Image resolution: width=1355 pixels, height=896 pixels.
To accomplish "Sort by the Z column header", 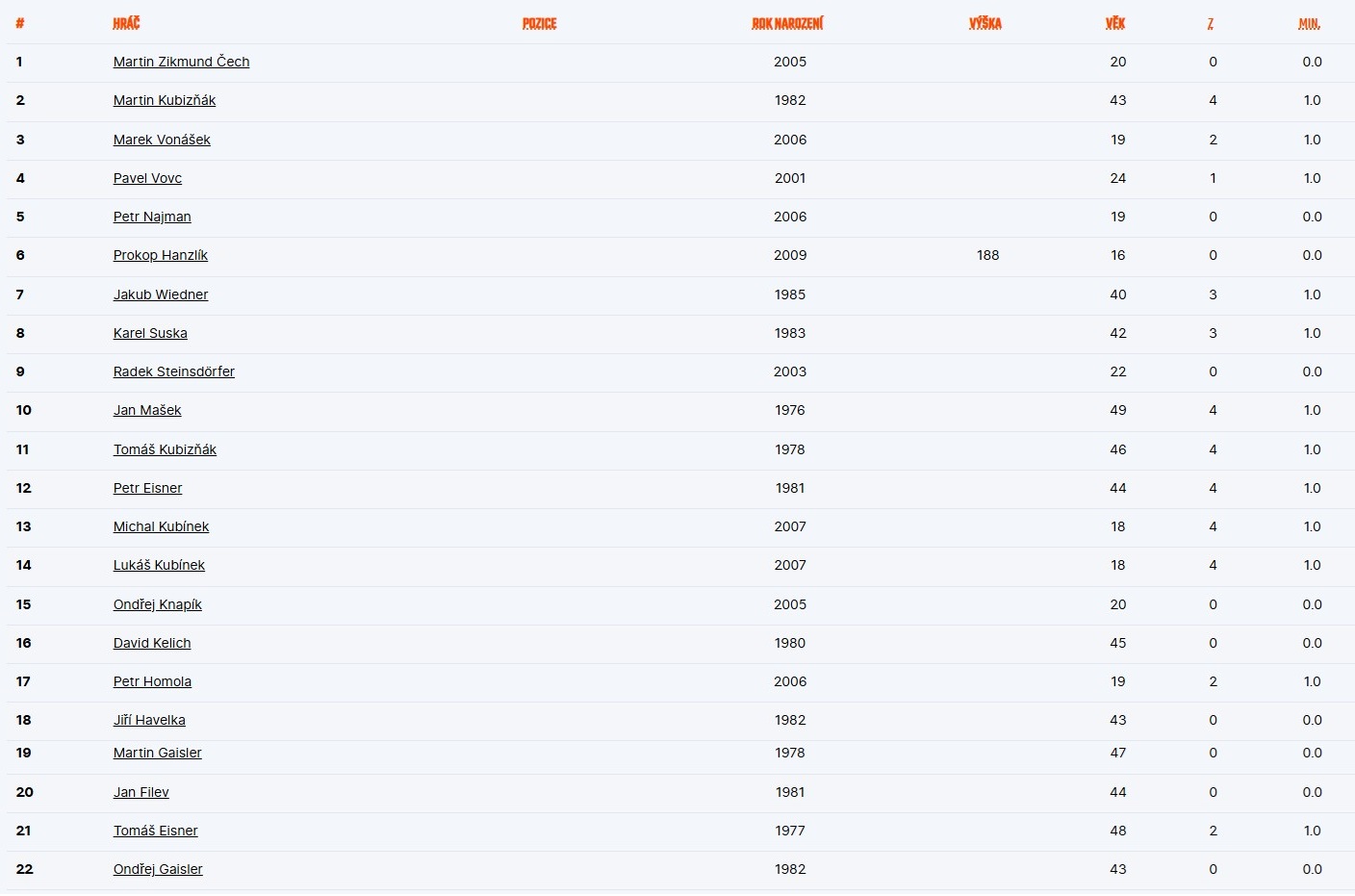I will click(1210, 23).
